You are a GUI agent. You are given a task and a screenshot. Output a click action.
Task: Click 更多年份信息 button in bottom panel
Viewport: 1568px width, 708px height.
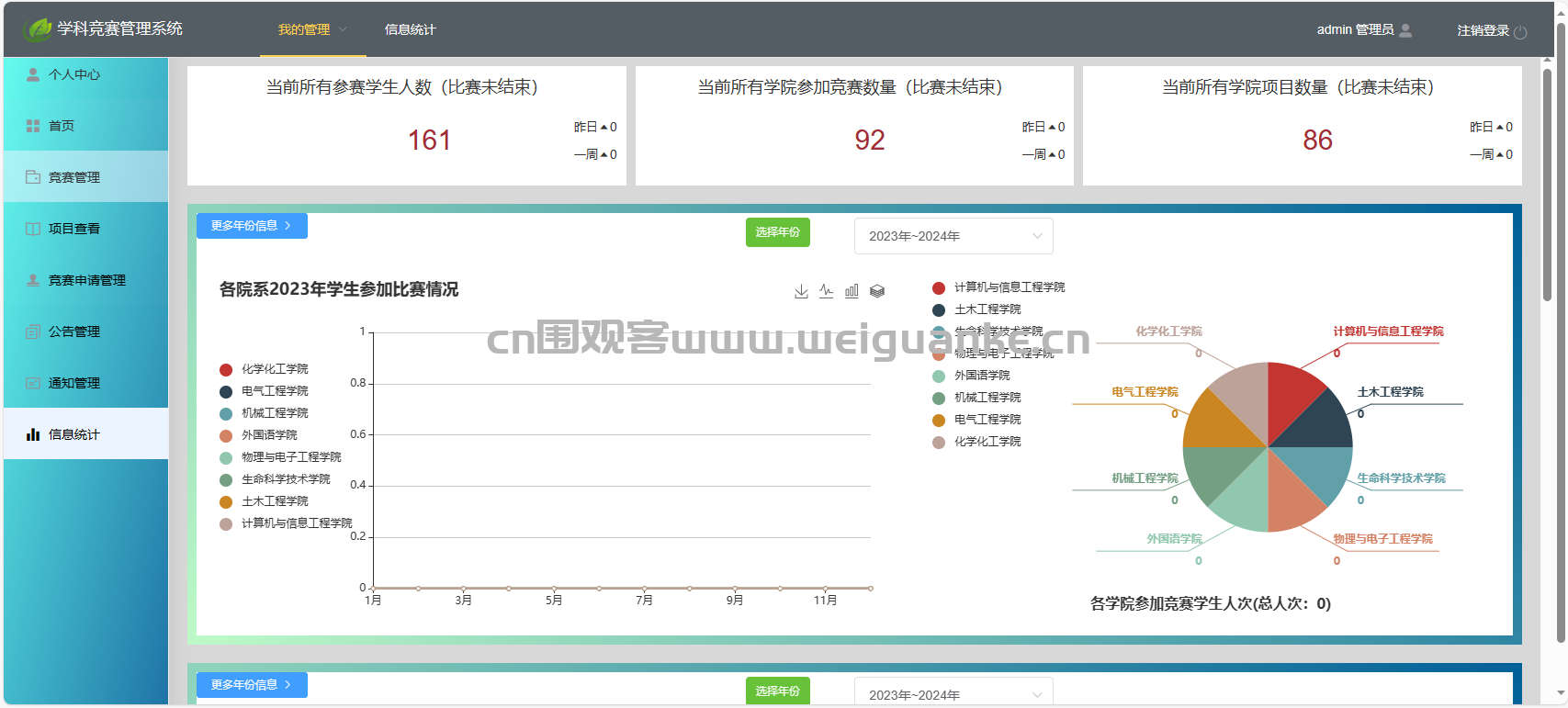pyautogui.click(x=252, y=685)
